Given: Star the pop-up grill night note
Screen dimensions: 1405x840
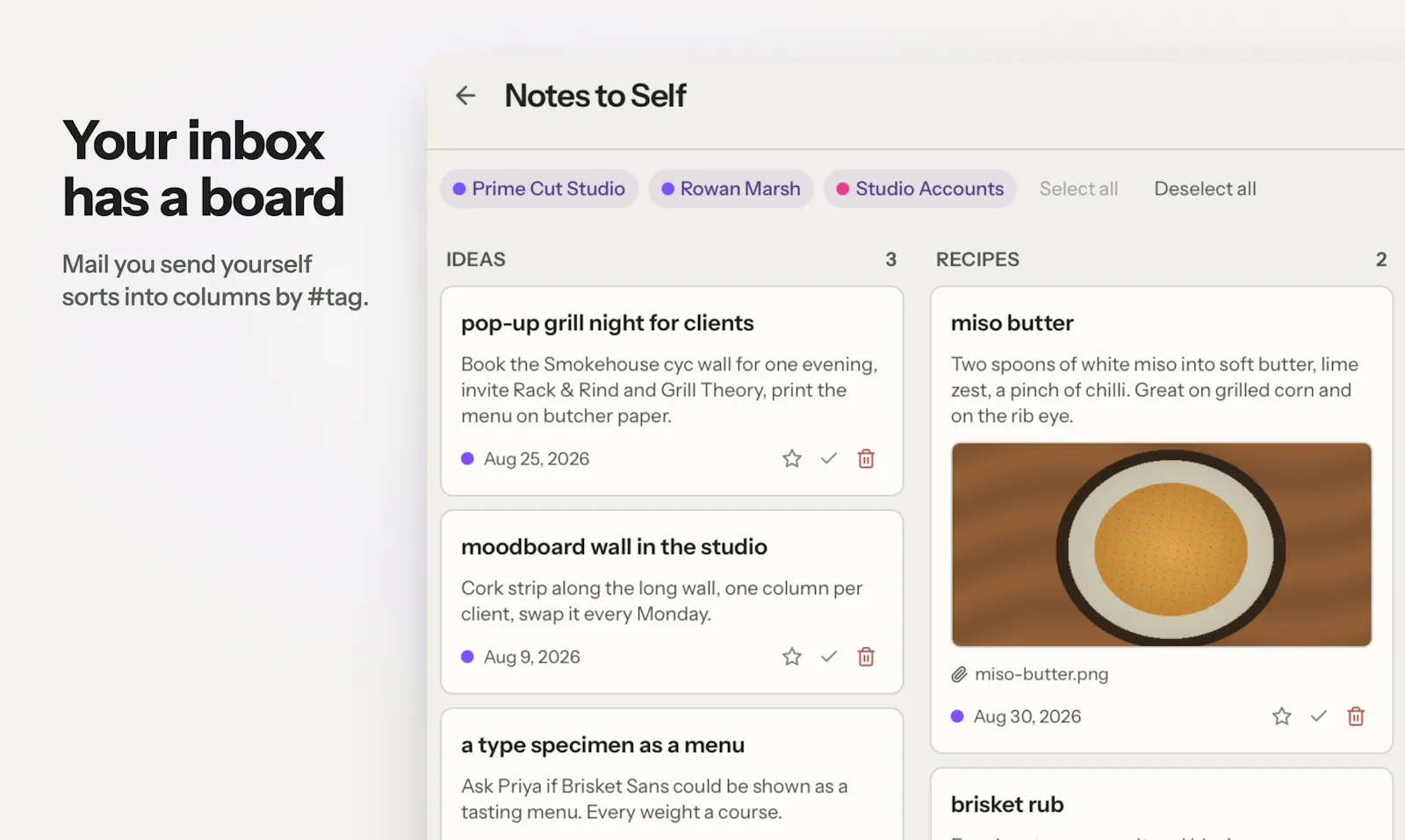Looking at the screenshot, I should pos(792,459).
